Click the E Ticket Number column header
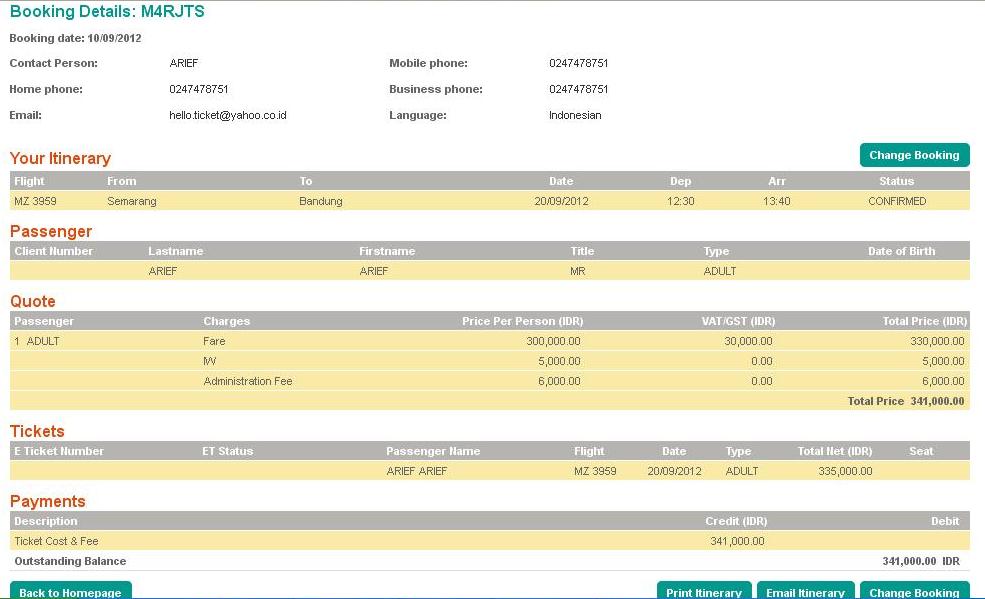Image resolution: width=985 pixels, height=599 pixels. 59,451
